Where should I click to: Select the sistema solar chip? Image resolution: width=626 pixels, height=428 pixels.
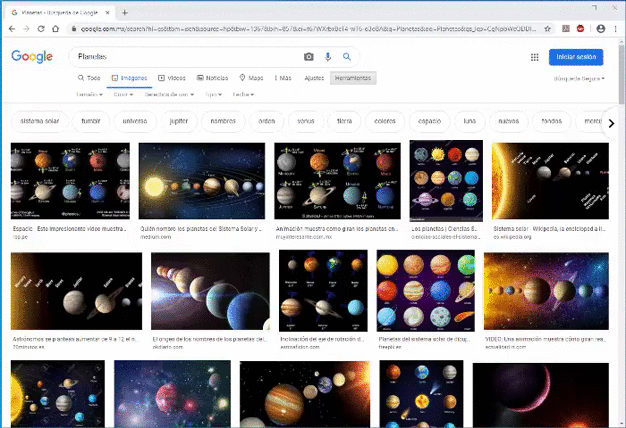tap(40, 121)
